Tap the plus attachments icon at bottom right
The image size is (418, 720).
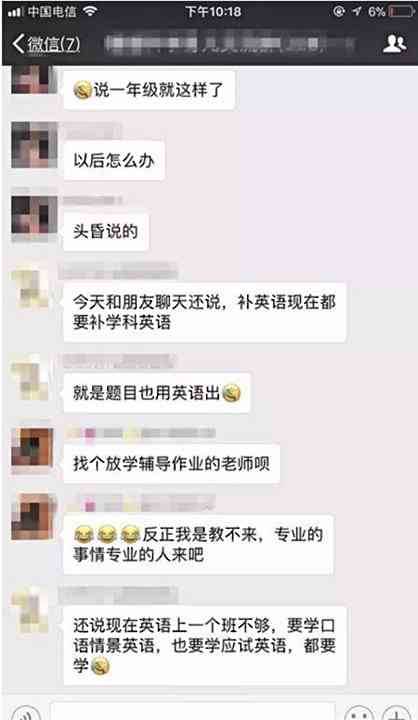(x=396, y=713)
